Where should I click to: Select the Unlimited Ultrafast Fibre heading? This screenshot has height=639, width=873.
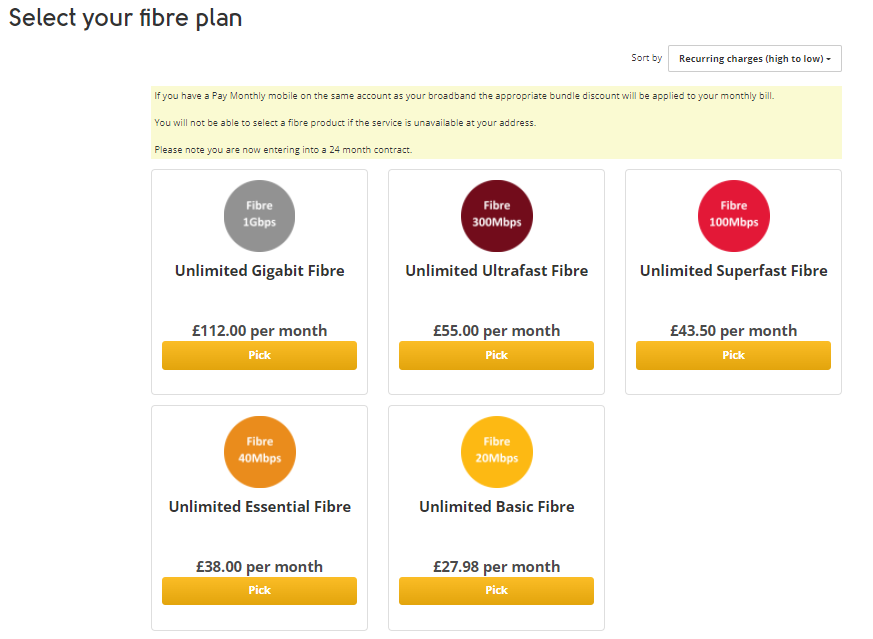pyautogui.click(x=496, y=270)
